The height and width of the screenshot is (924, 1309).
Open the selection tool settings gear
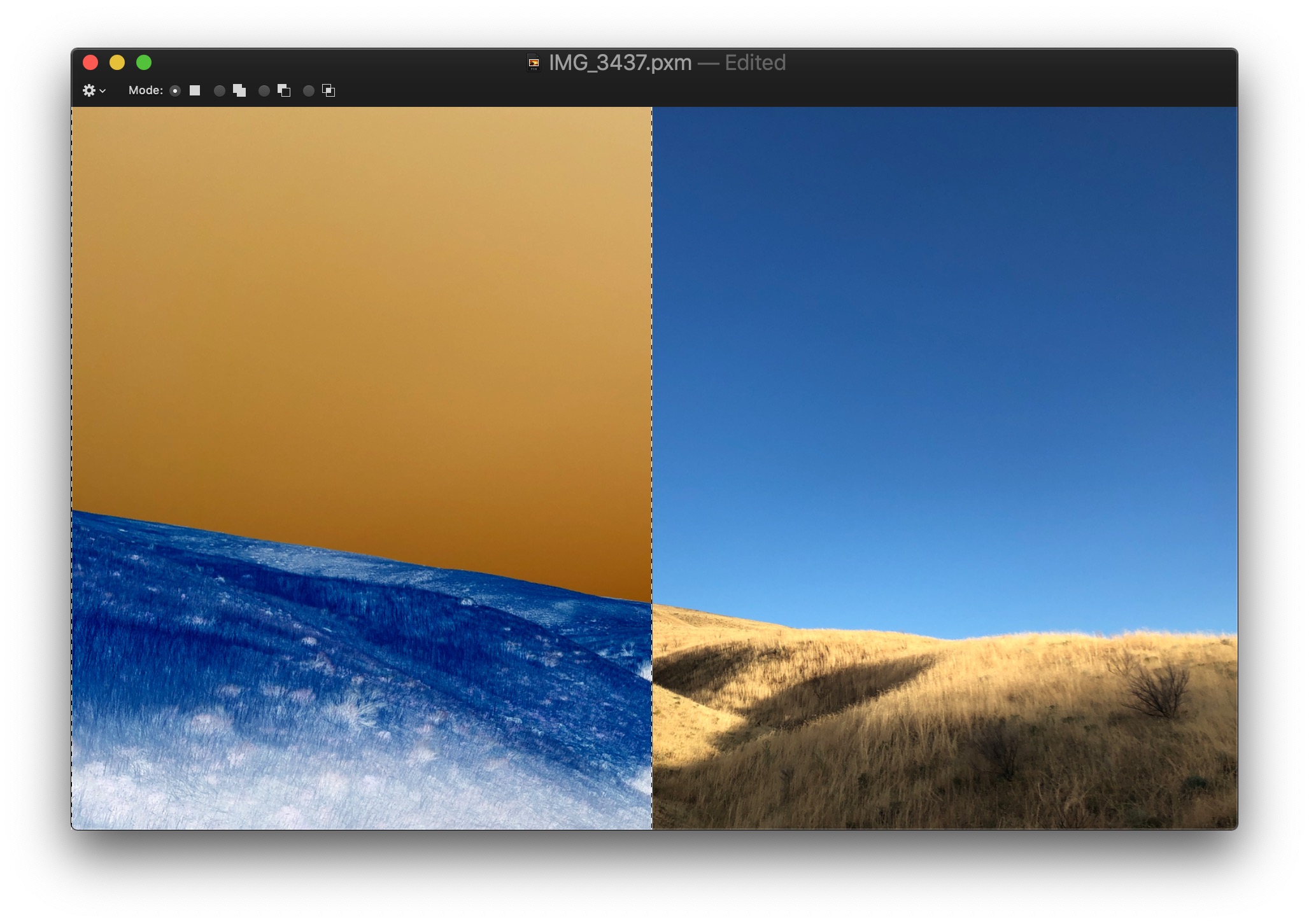click(x=90, y=90)
